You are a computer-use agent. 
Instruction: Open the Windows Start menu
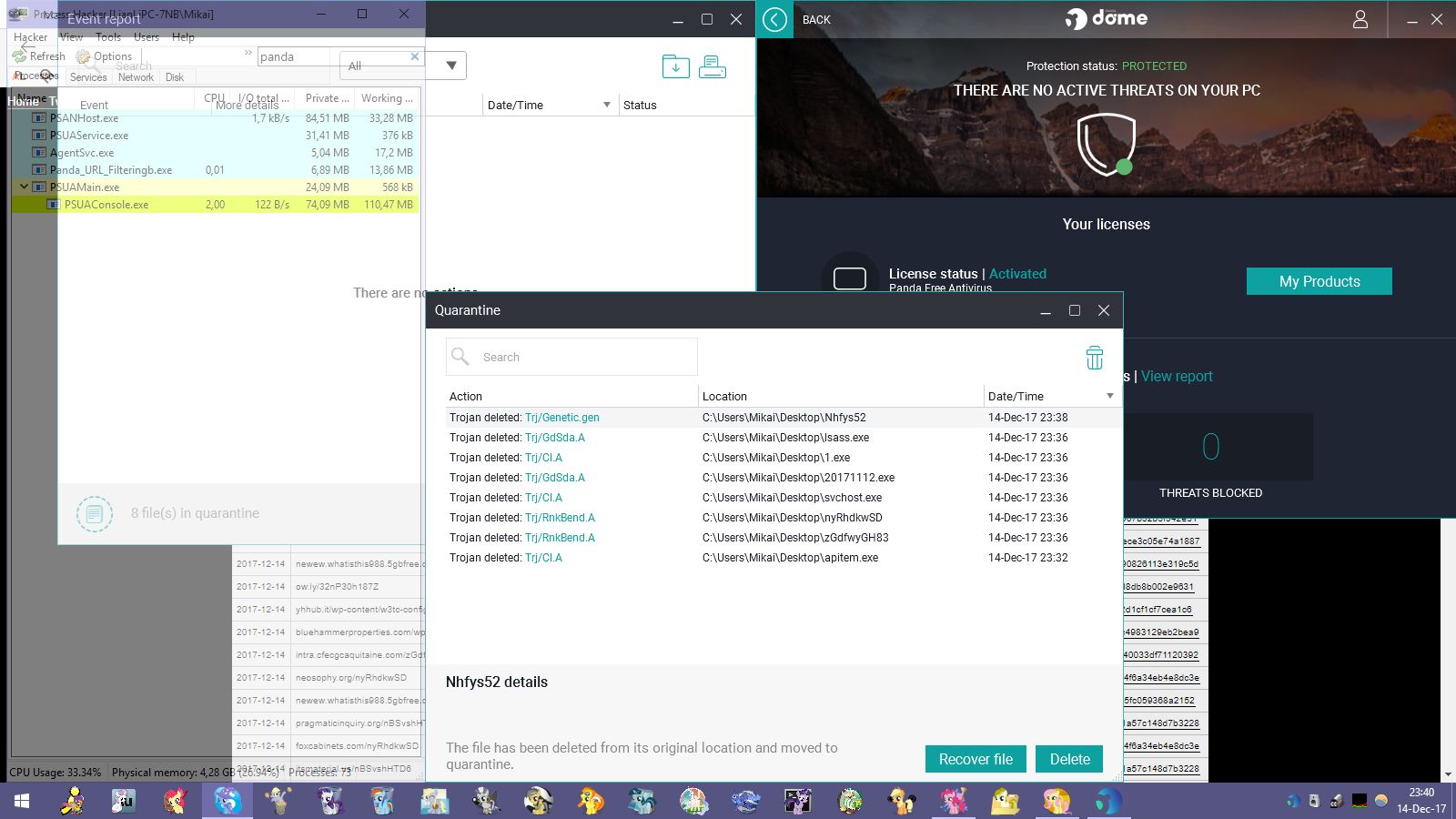point(22,802)
